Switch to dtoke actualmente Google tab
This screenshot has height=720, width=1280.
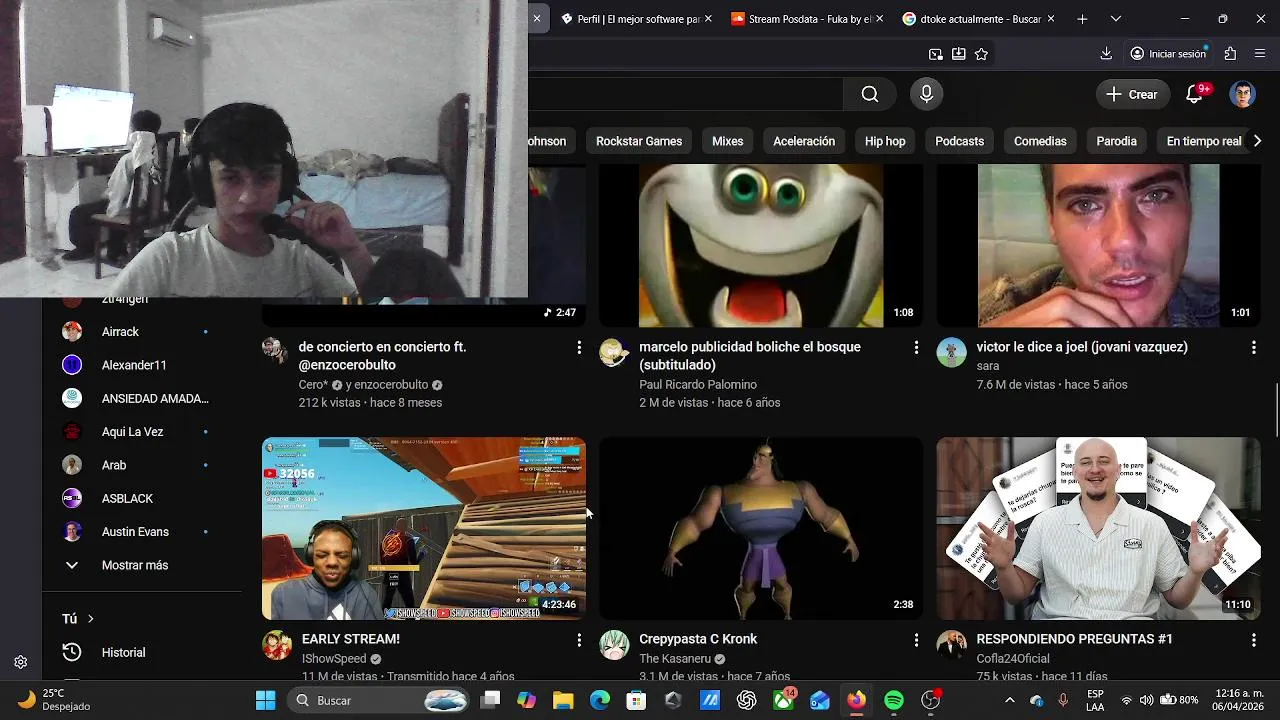tap(978, 19)
